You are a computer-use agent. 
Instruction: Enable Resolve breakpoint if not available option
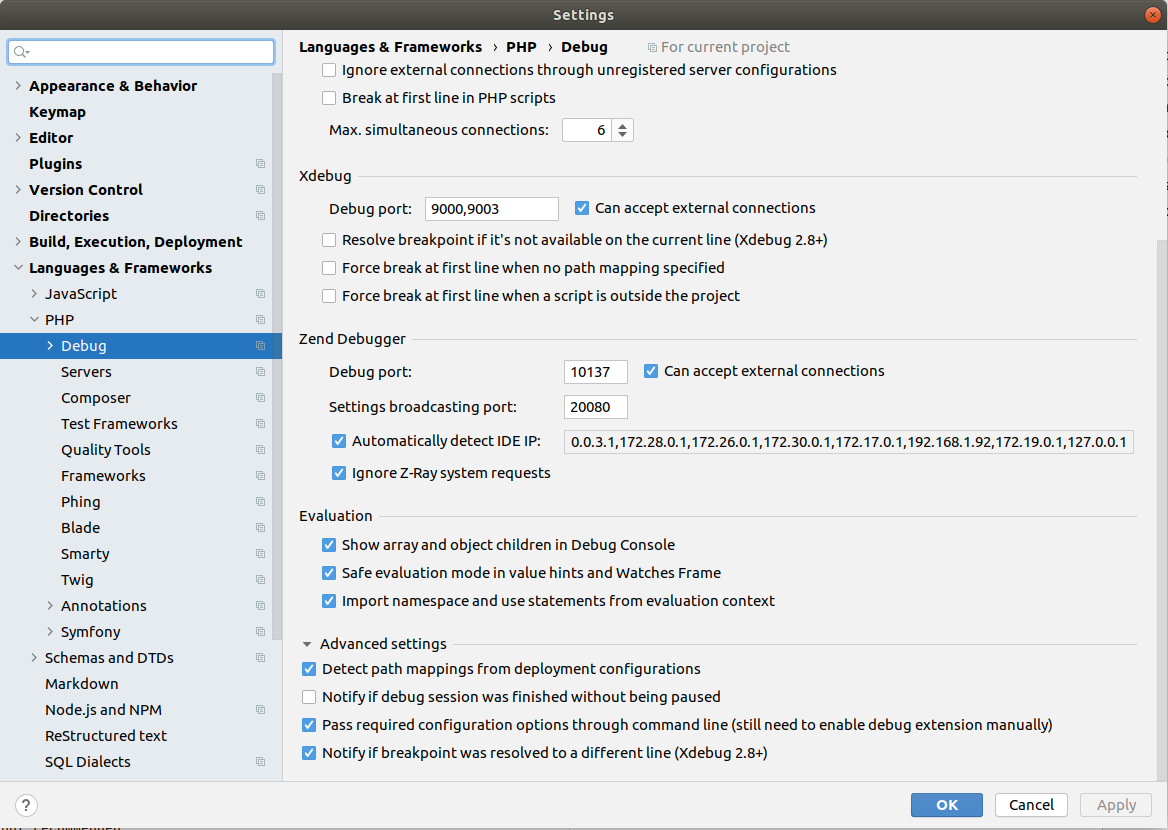tap(328, 240)
